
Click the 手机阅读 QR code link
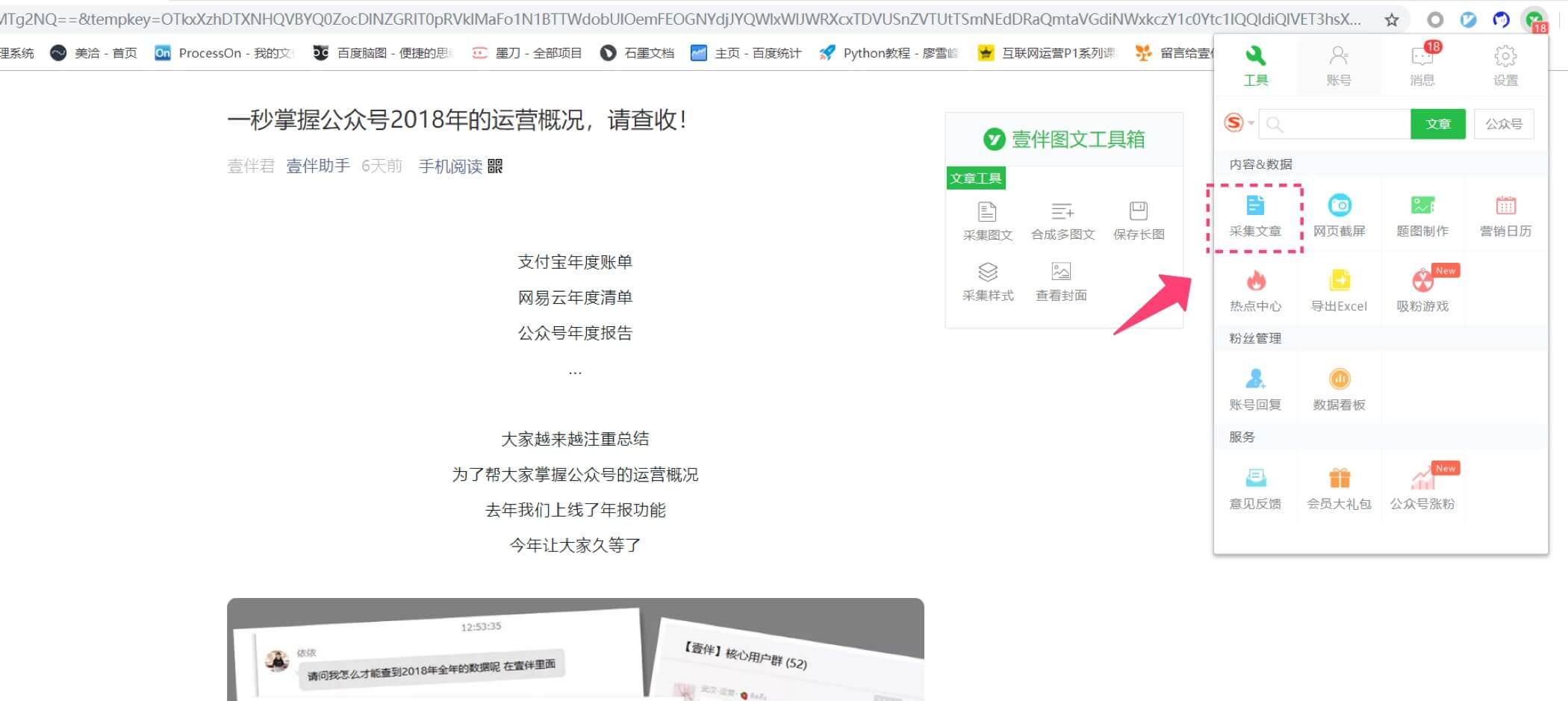[x=460, y=166]
